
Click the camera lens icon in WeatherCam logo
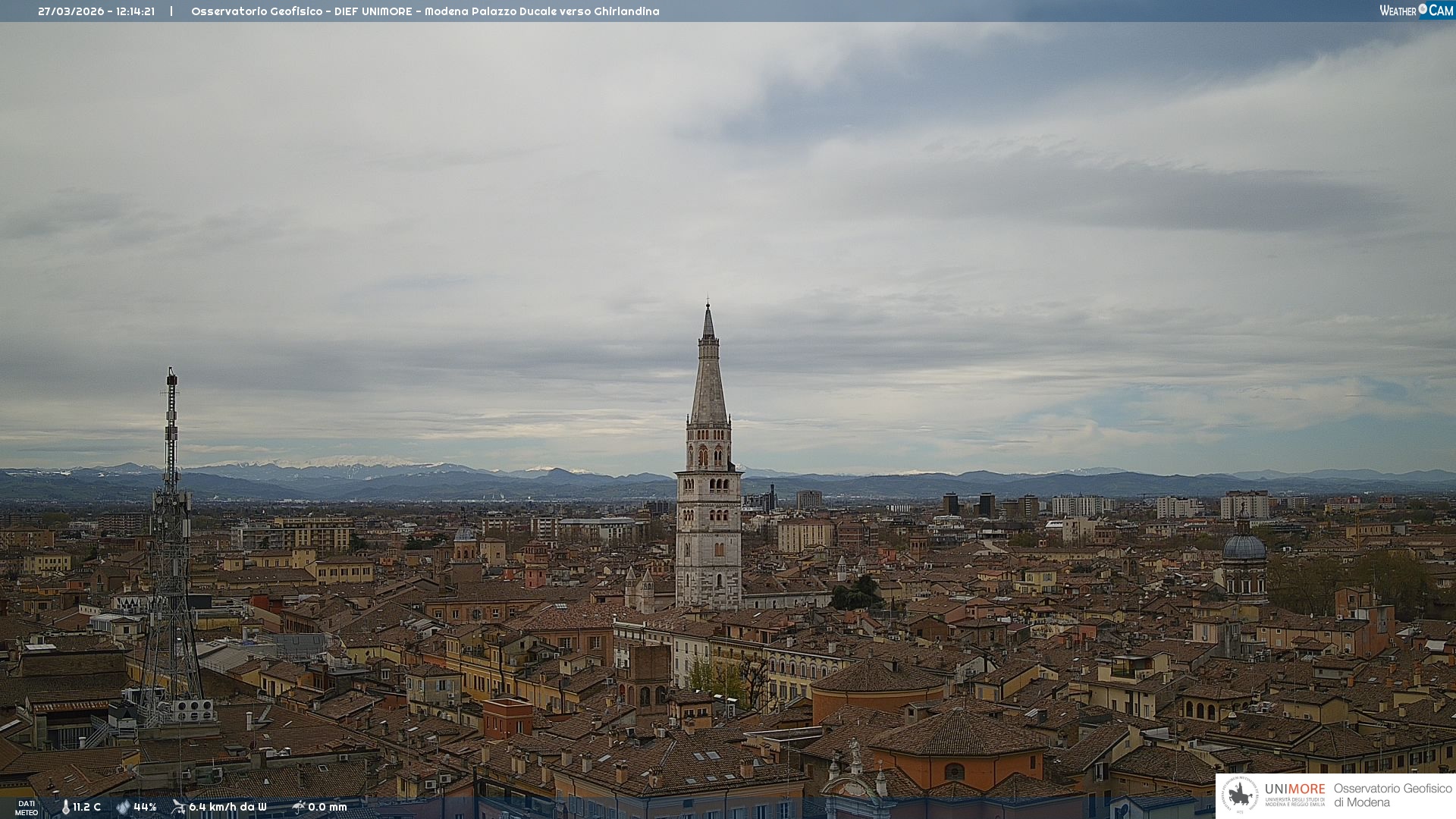(1423, 9)
